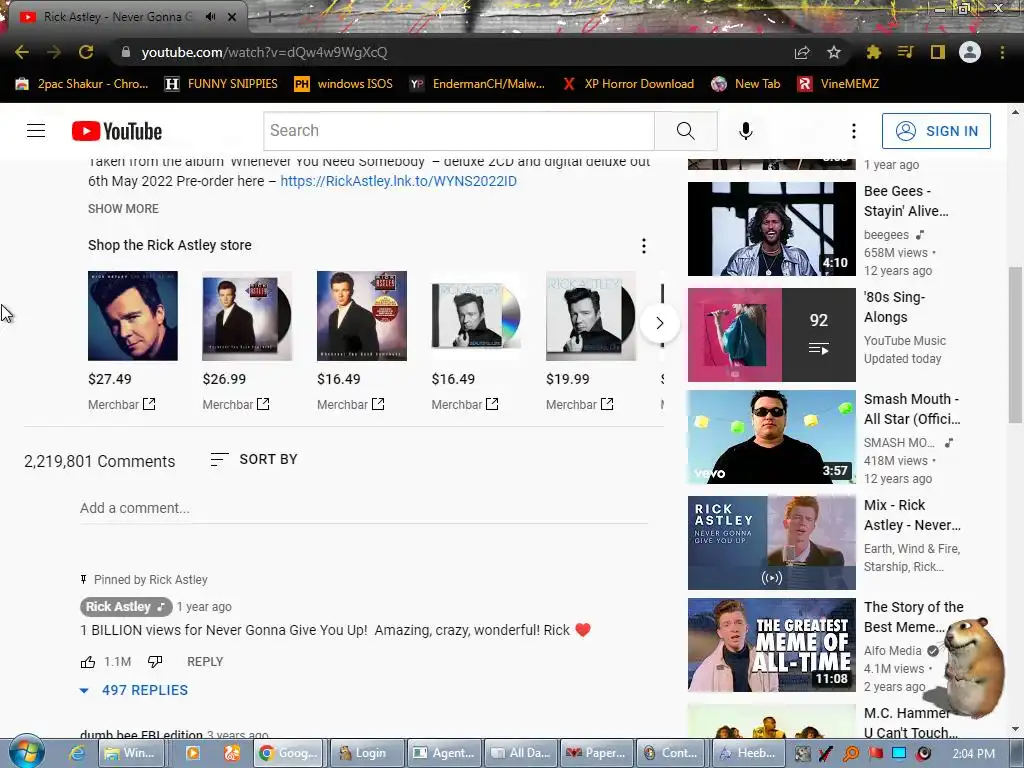Open the 2pac Shakur bookmark
1024x768 pixels.
click(x=82, y=84)
